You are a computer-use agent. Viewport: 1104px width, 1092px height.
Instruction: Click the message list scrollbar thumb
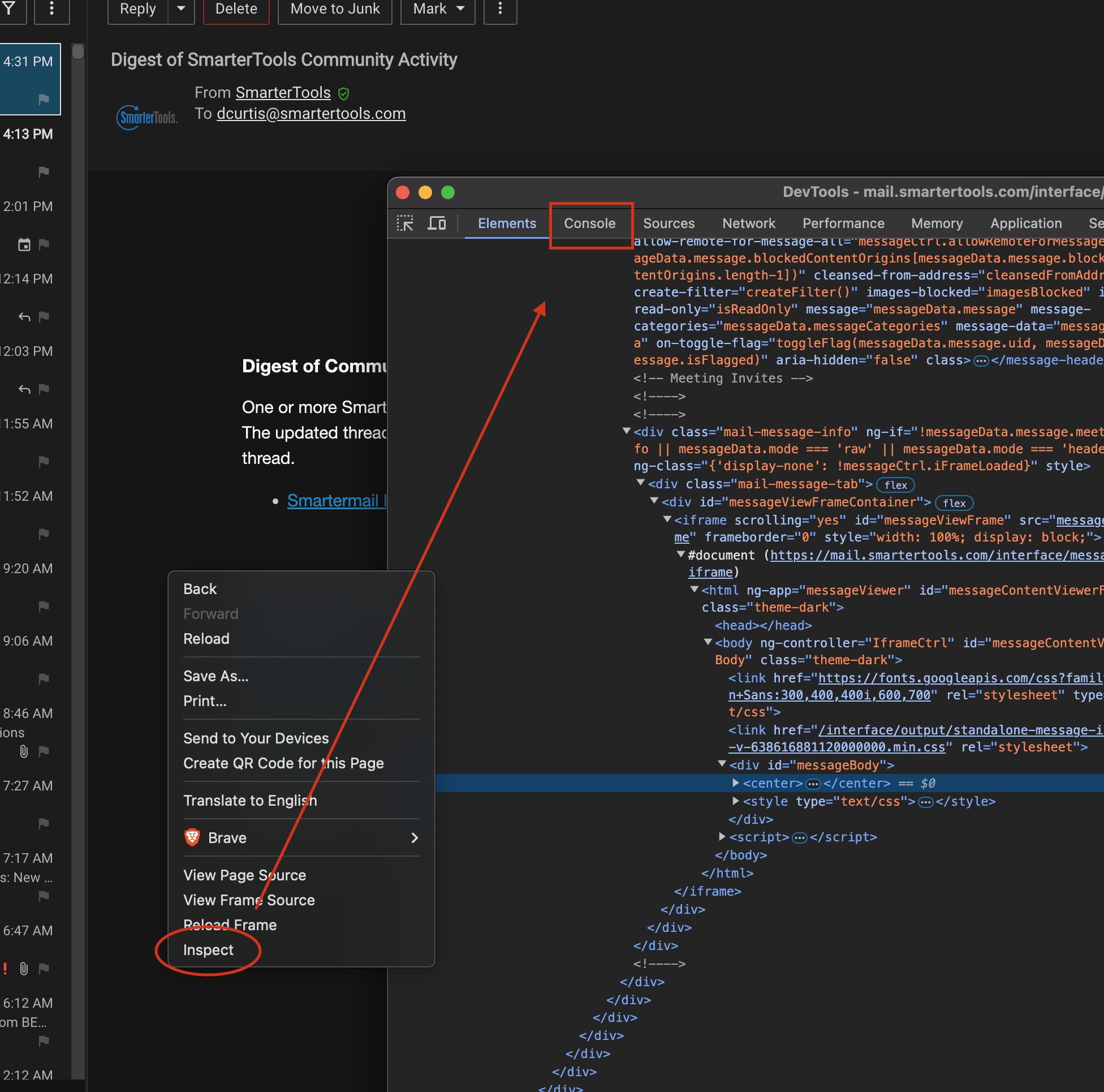pos(78,51)
